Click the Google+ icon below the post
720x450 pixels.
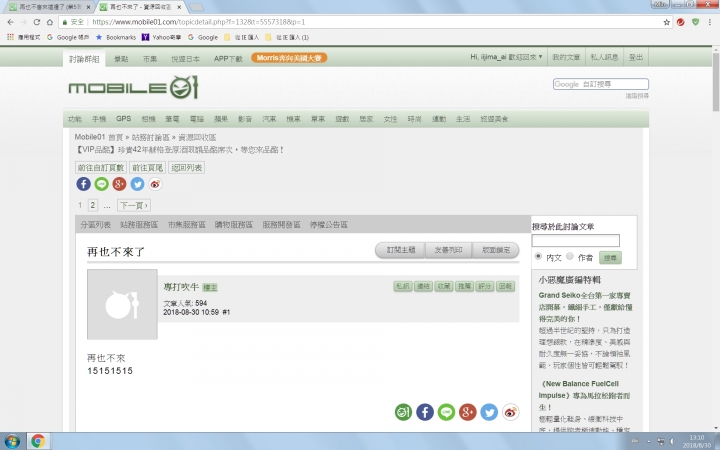[467, 412]
